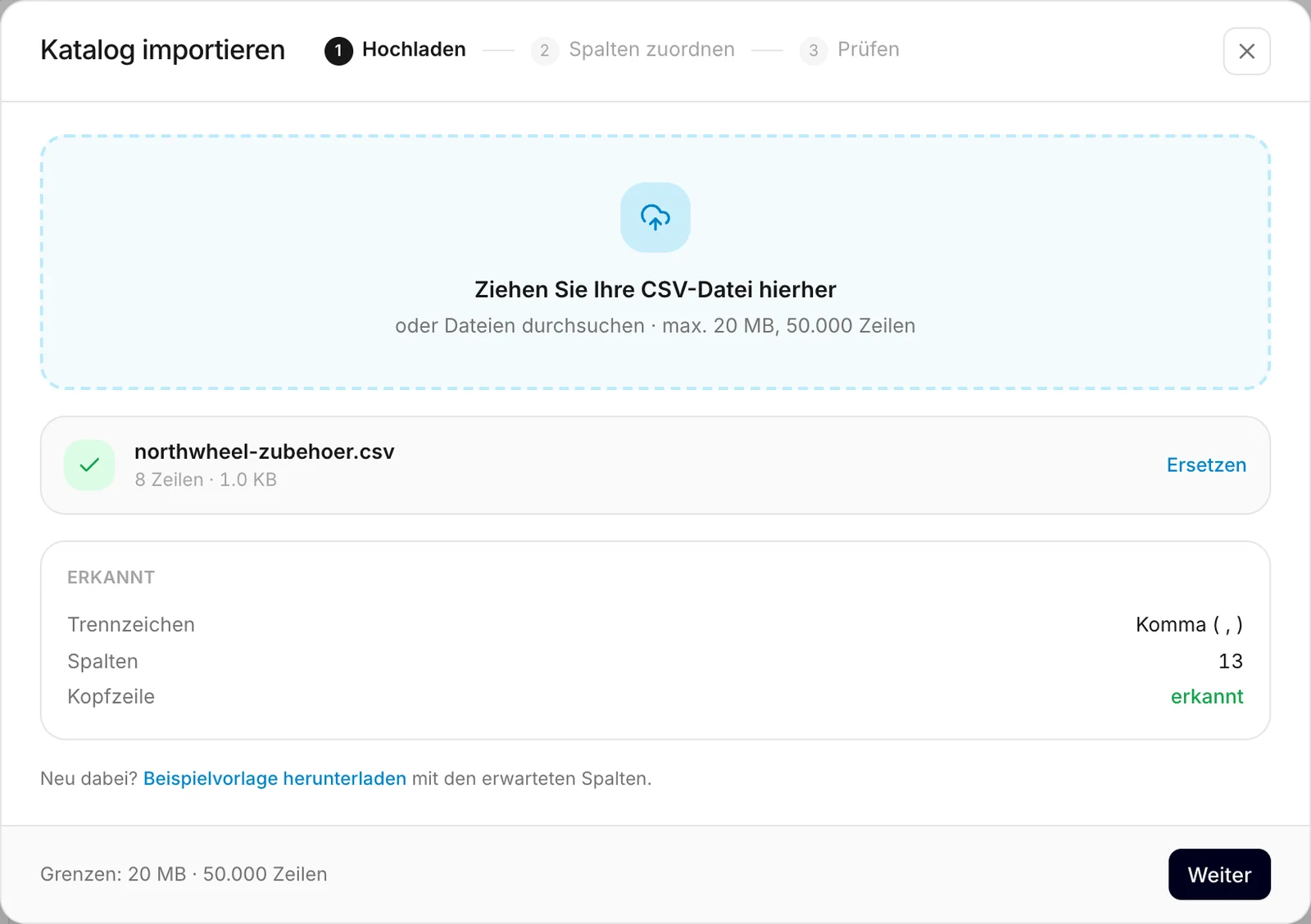Go to step 2 Spalten zuordnen

pos(633,50)
